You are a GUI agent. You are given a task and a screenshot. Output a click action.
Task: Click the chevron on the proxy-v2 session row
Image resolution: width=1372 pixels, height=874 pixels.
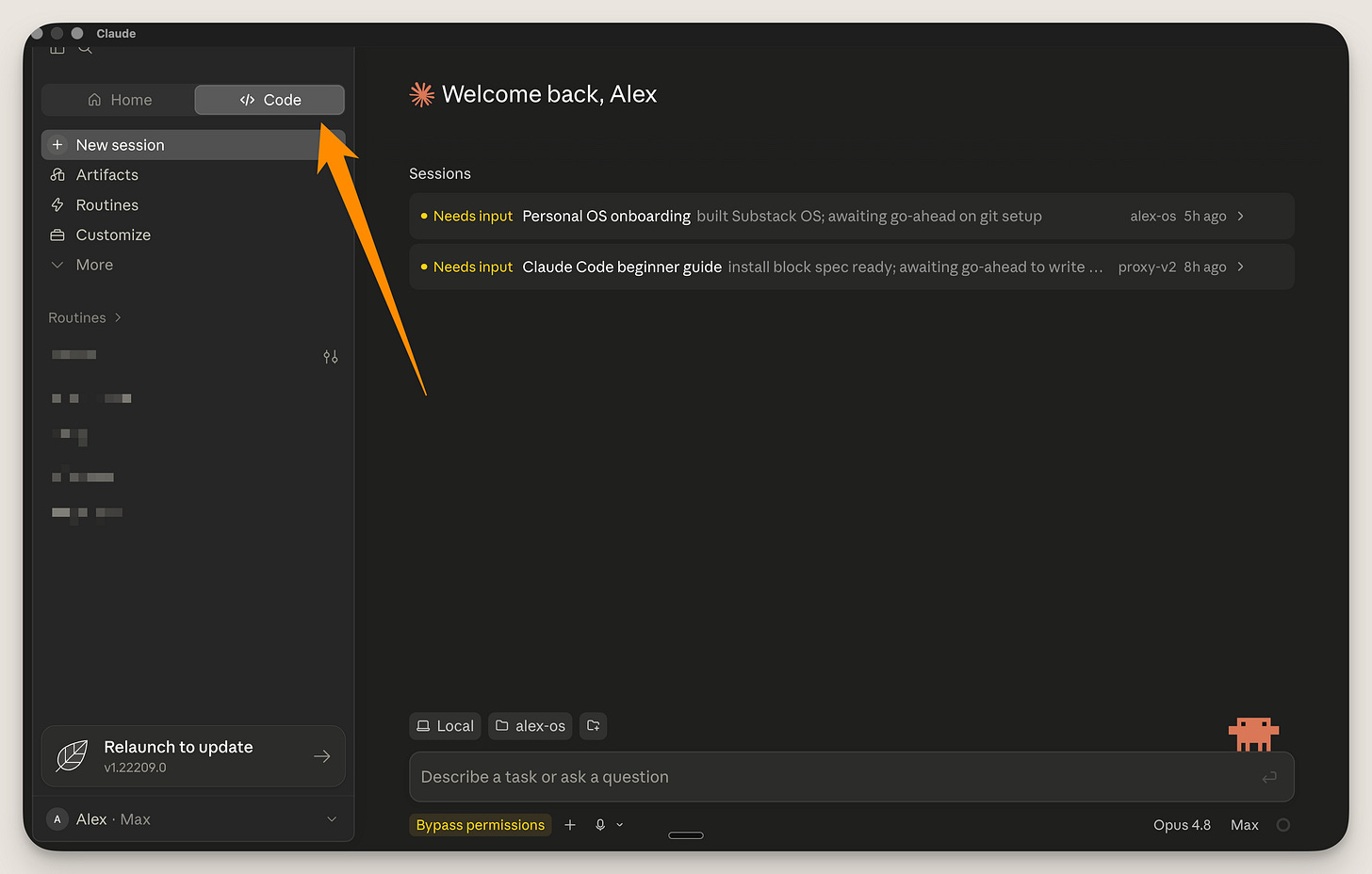click(x=1241, y=267)
